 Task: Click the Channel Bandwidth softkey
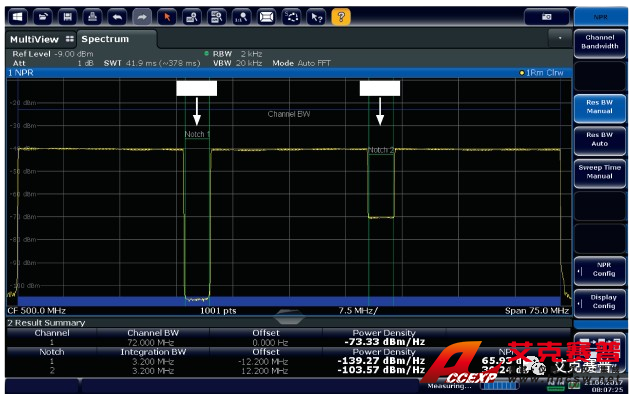[x=599, y=42]
